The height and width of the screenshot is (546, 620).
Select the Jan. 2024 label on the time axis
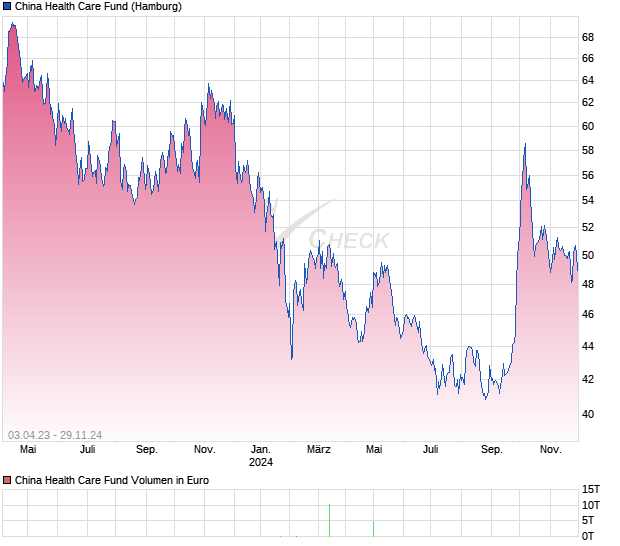point(261,456)
